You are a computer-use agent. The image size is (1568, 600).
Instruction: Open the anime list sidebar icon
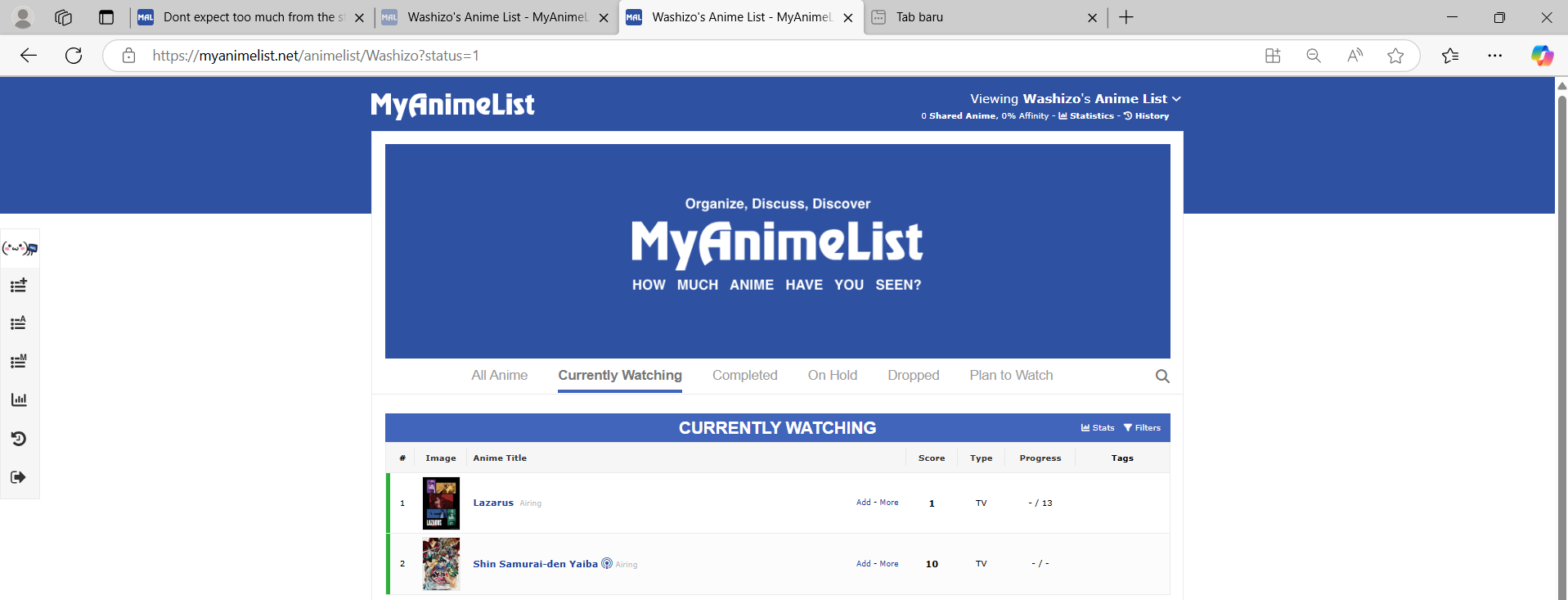[x=19, y=323]
